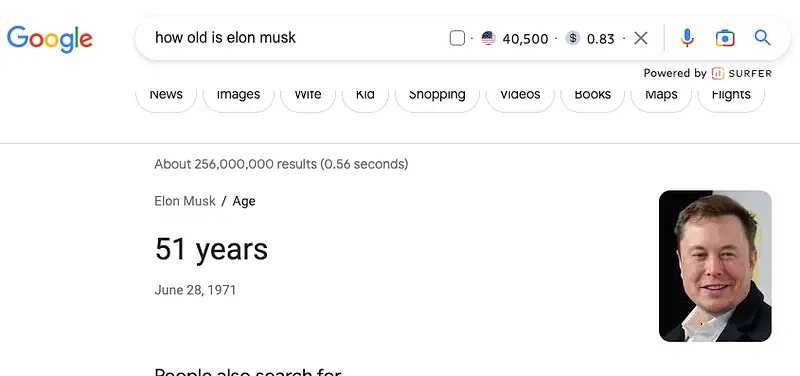Open the Books filter tab
The image size is (800, 376).
pyautogui.click(x=592, y=94)
